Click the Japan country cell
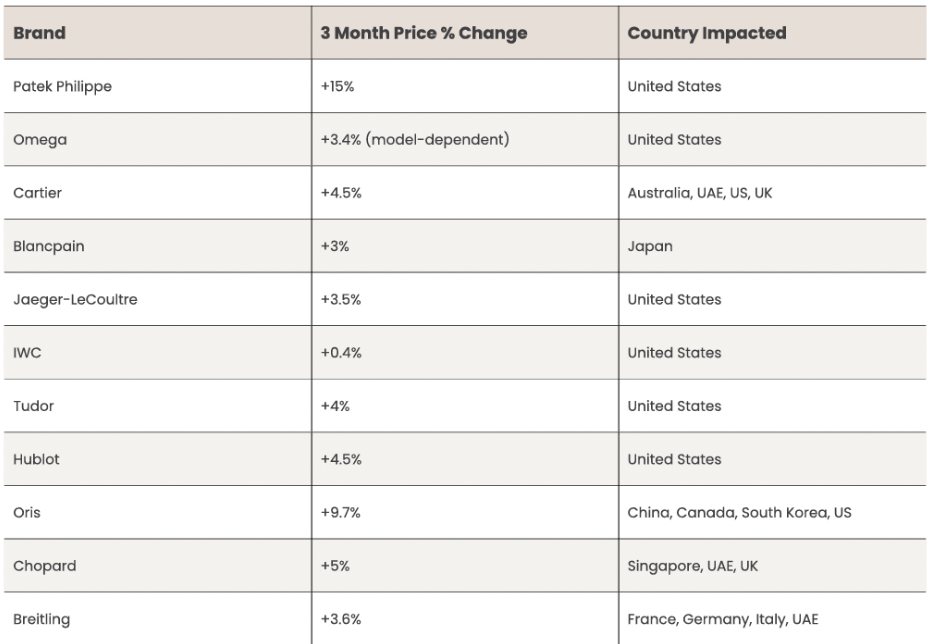This screenshot has height=644, width=928. 650,246
